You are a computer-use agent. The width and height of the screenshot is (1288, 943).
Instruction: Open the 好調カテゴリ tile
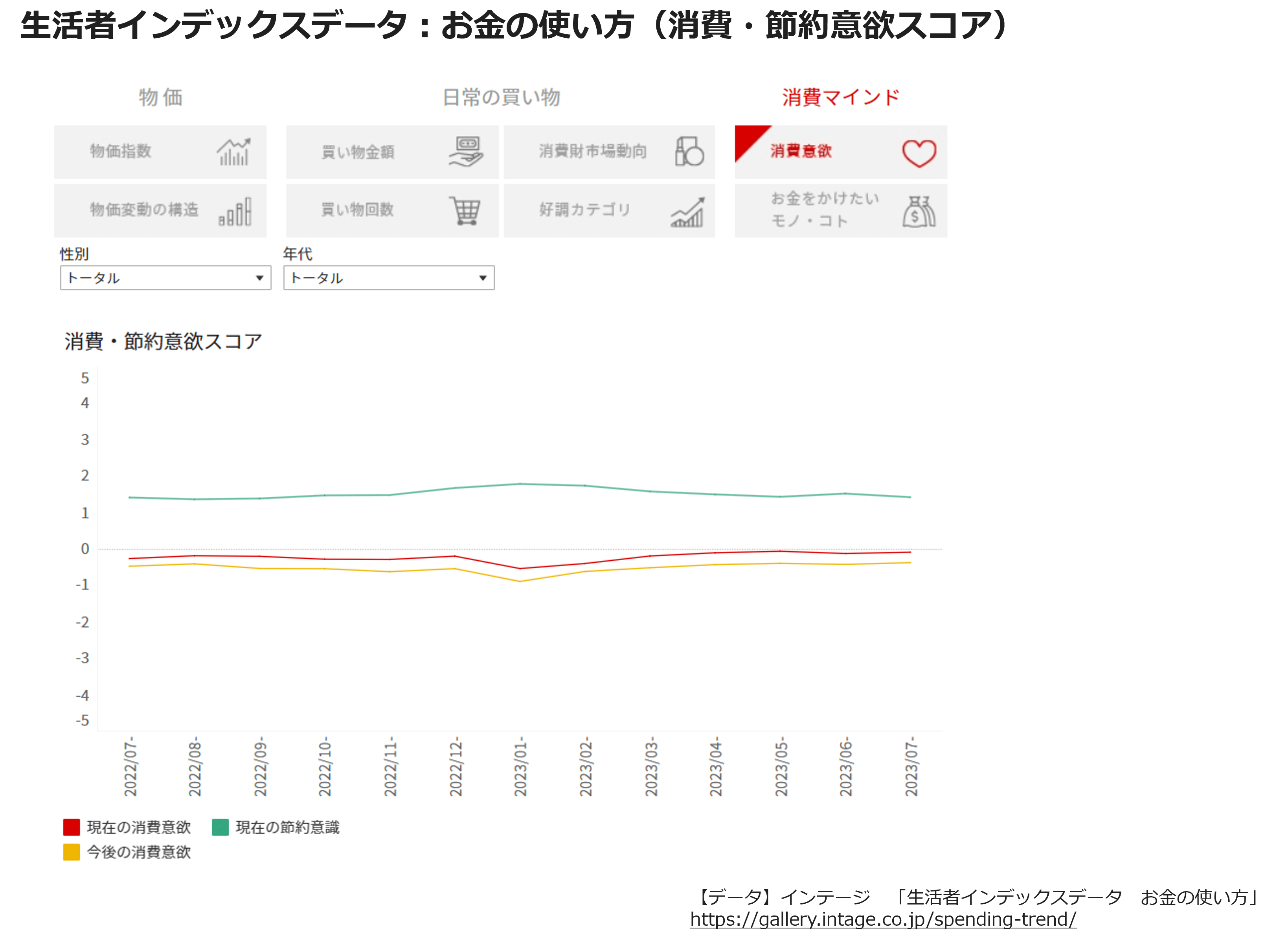(609, 211)
